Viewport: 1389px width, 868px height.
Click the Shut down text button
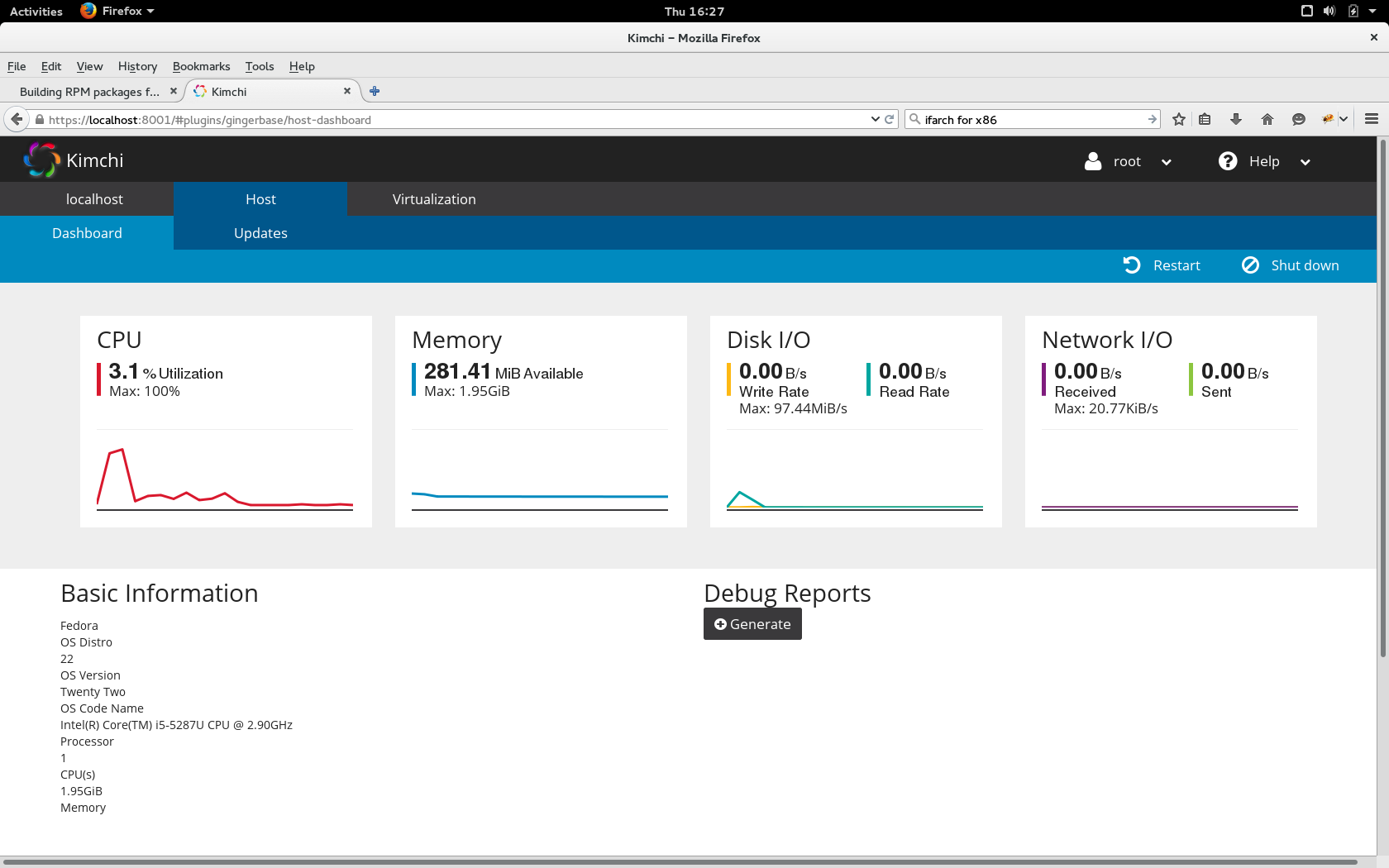pyautogui.click(x=1305, y=265)
